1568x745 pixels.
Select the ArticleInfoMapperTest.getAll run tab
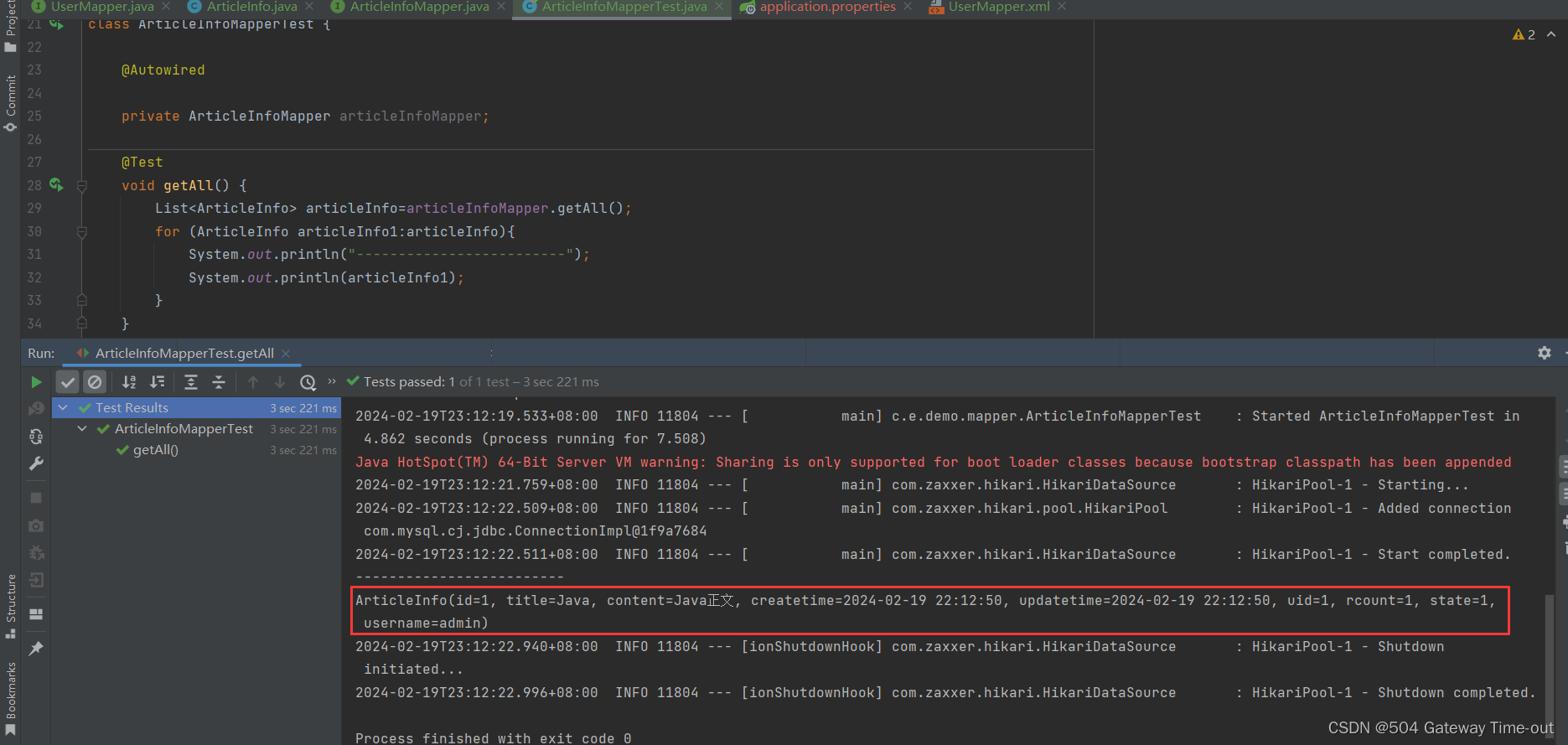point(184,354)
